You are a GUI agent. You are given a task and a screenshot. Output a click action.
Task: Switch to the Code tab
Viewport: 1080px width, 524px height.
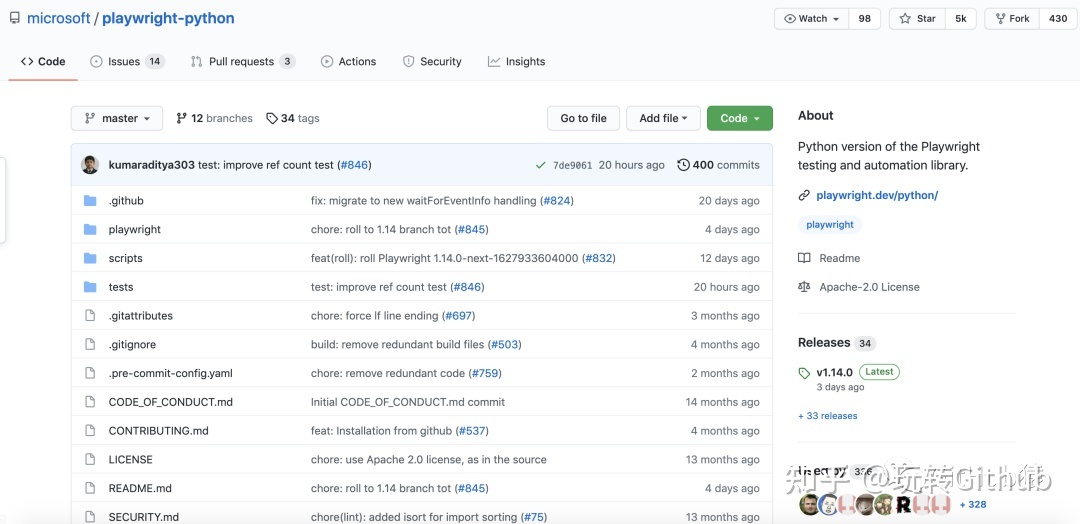43,61
